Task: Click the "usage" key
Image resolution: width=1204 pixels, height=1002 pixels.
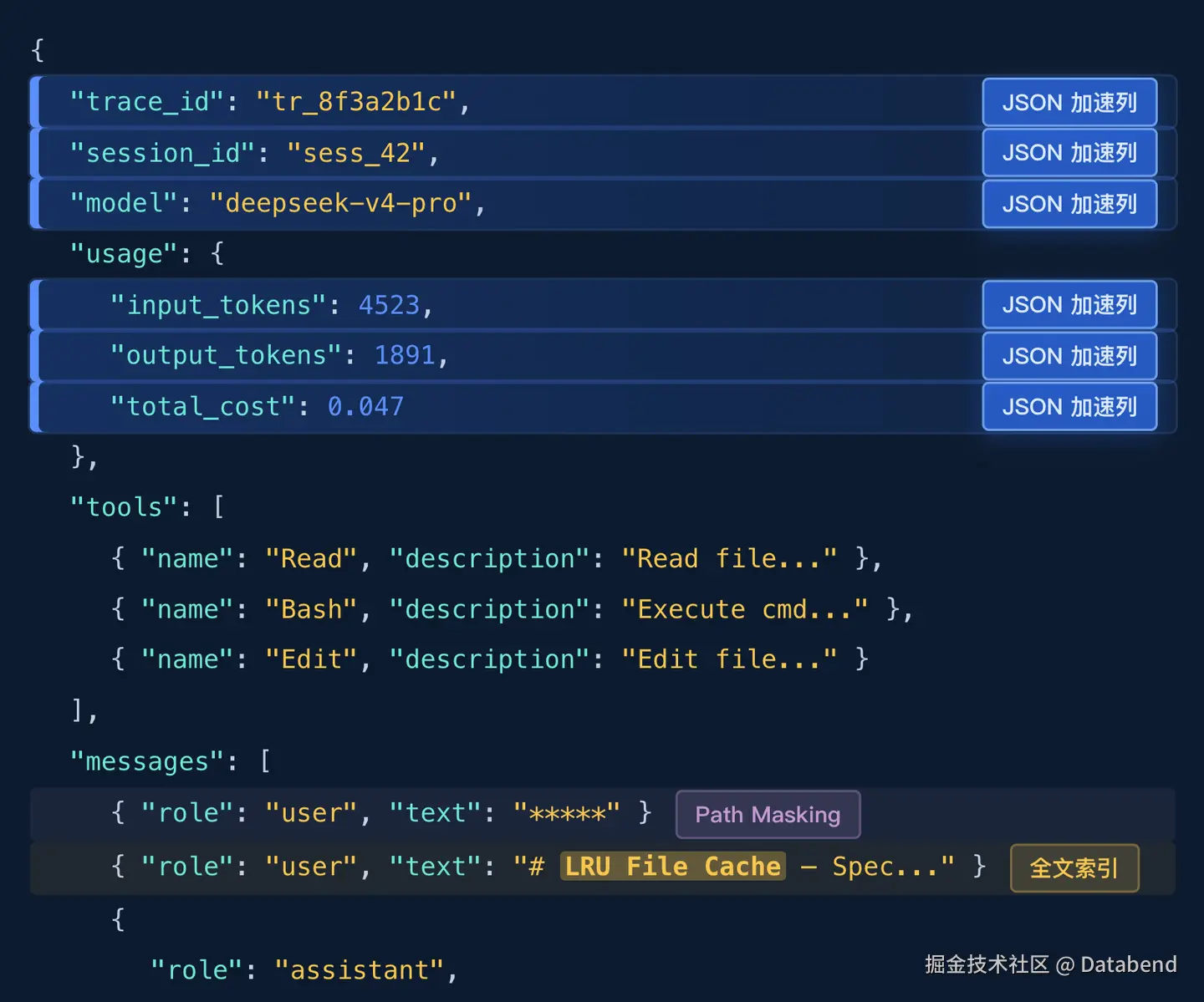Action: click(x=125, y=253)
